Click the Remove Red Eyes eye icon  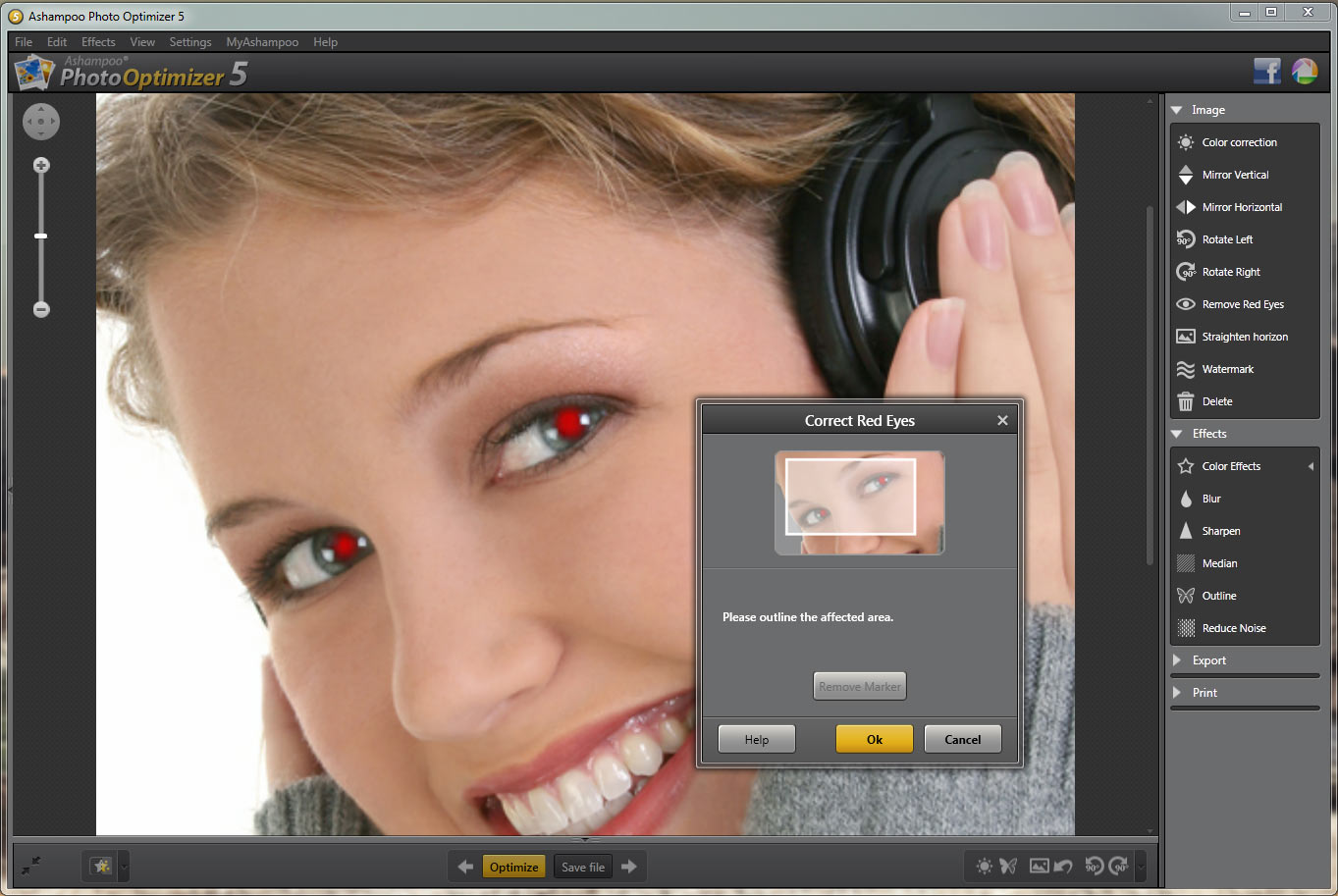tap(1186, 304)
